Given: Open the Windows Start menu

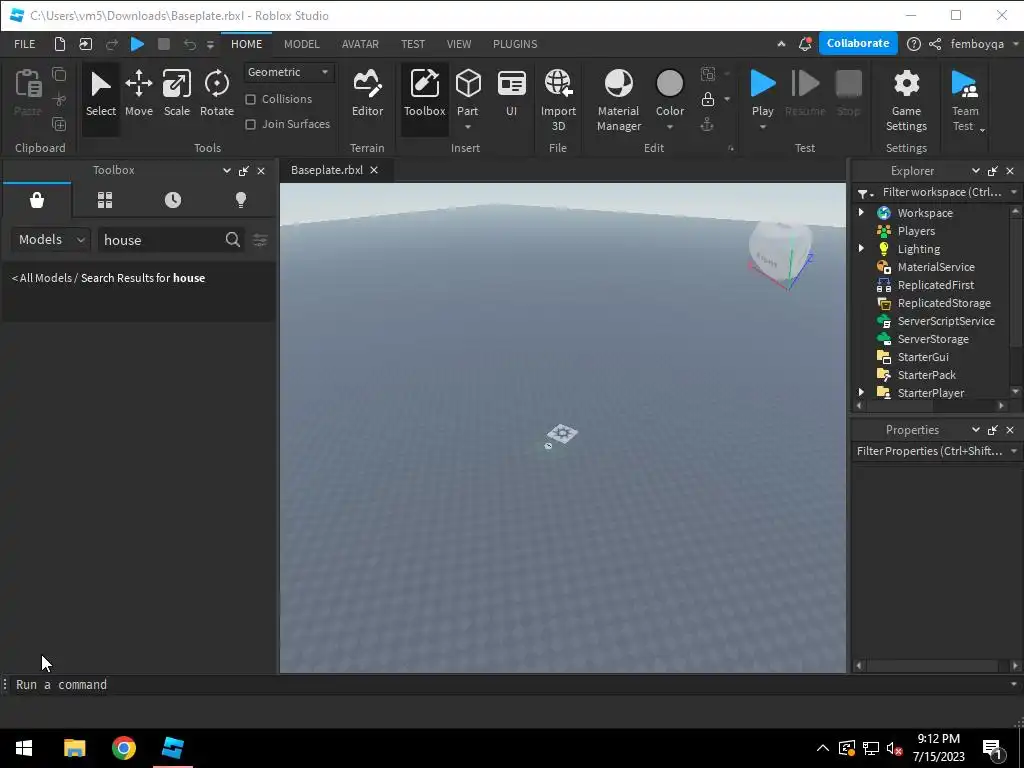Looking at the screenshot, I should [x=24, y=748].
